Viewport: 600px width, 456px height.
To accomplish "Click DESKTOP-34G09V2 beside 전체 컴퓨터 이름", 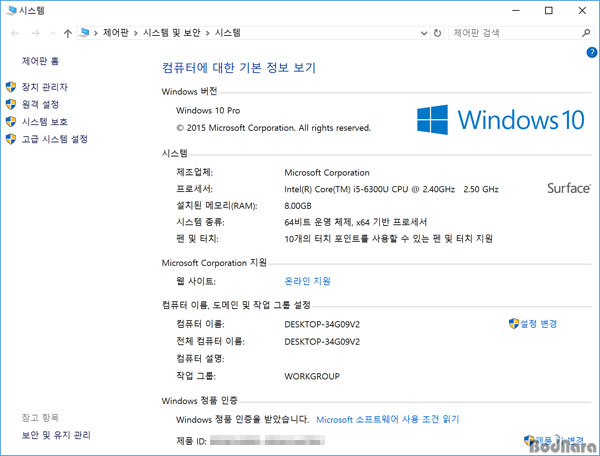I will click(322, 342).
